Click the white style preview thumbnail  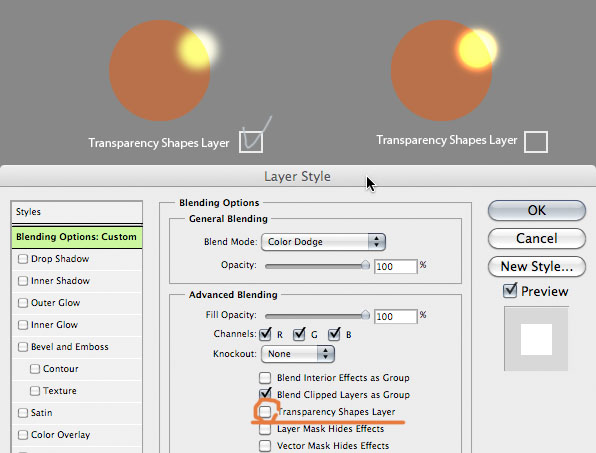click(536, 339)
